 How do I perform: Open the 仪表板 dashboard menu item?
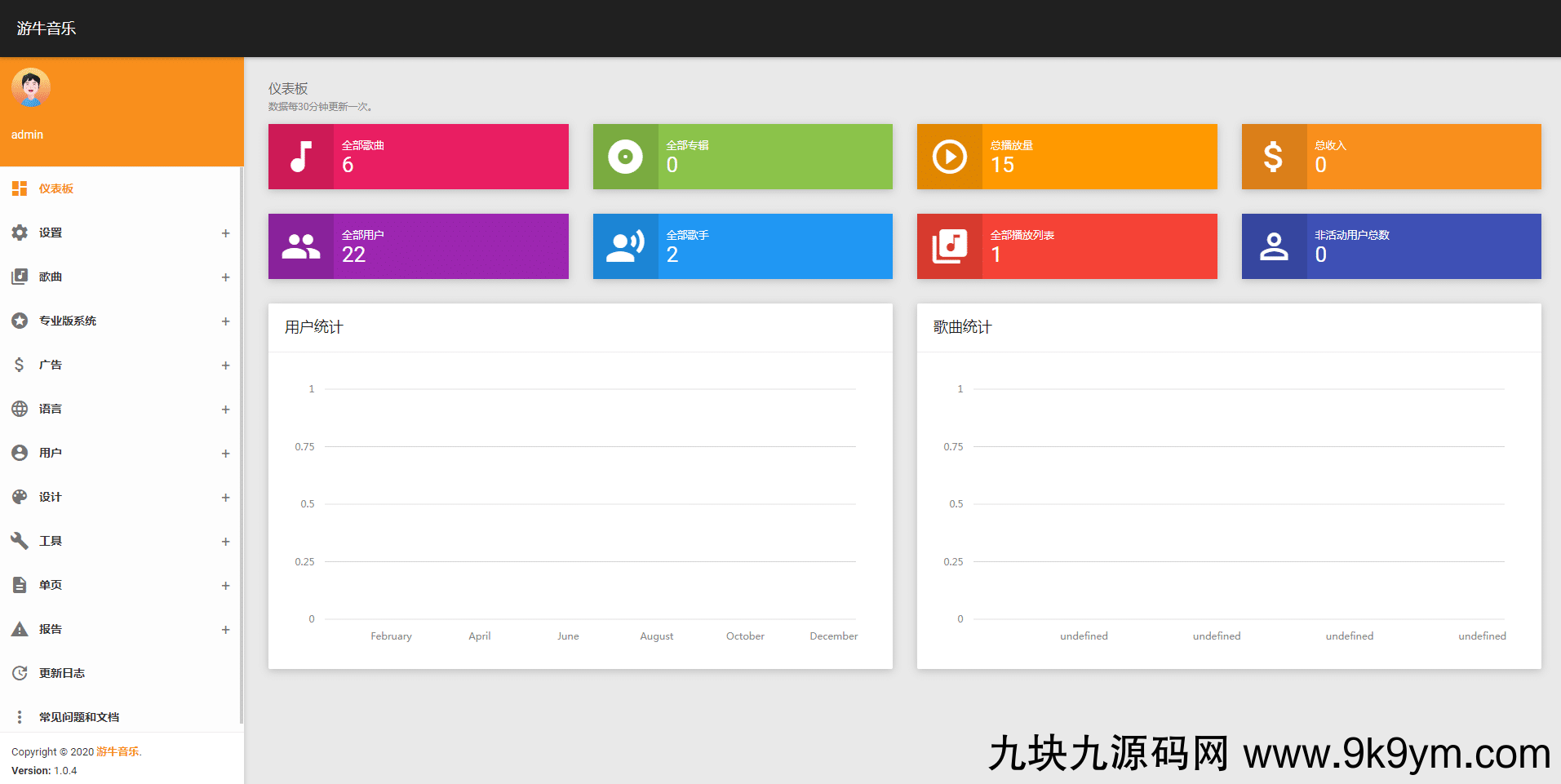[55, 188]
